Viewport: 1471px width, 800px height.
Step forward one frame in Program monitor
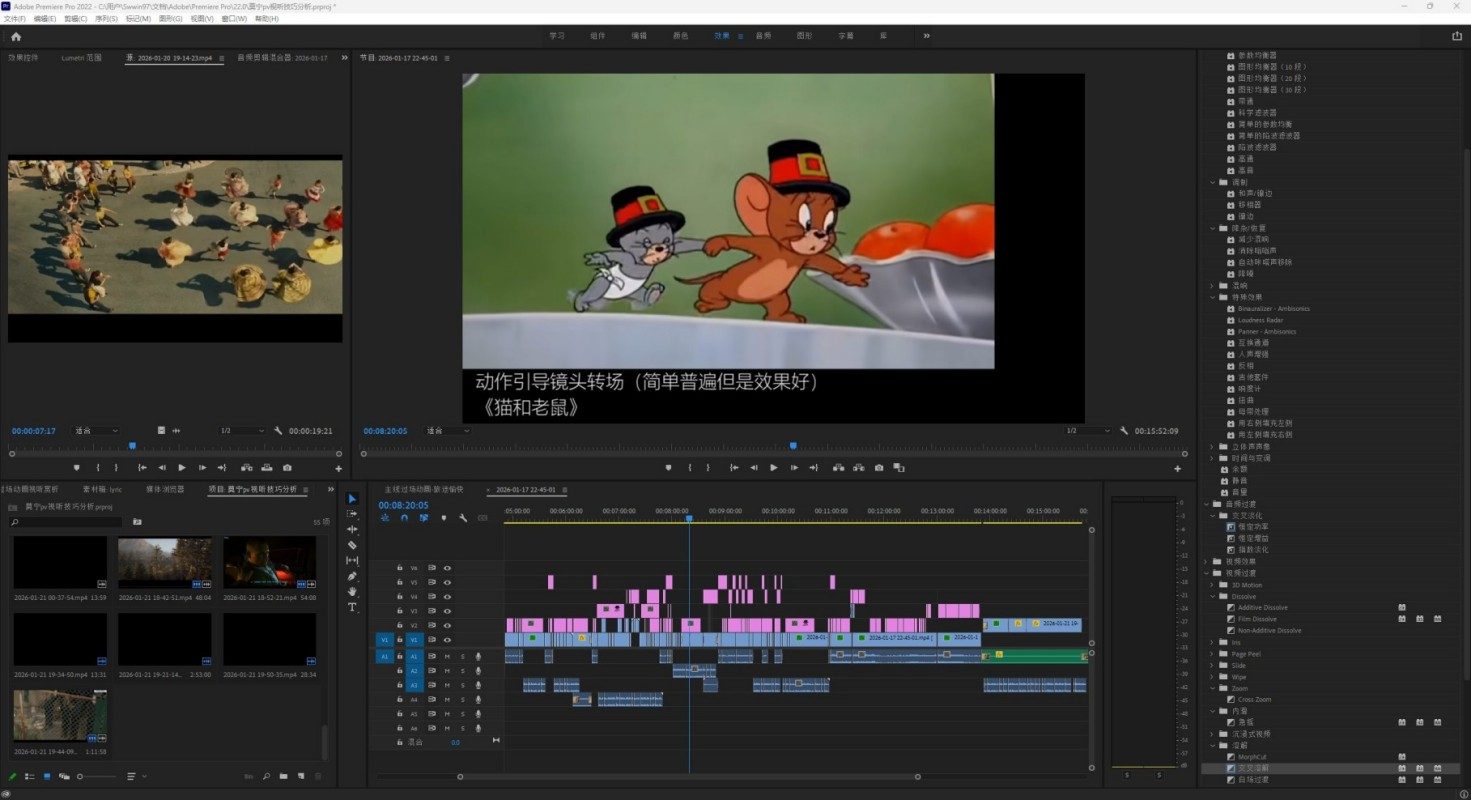coord(793,467)
